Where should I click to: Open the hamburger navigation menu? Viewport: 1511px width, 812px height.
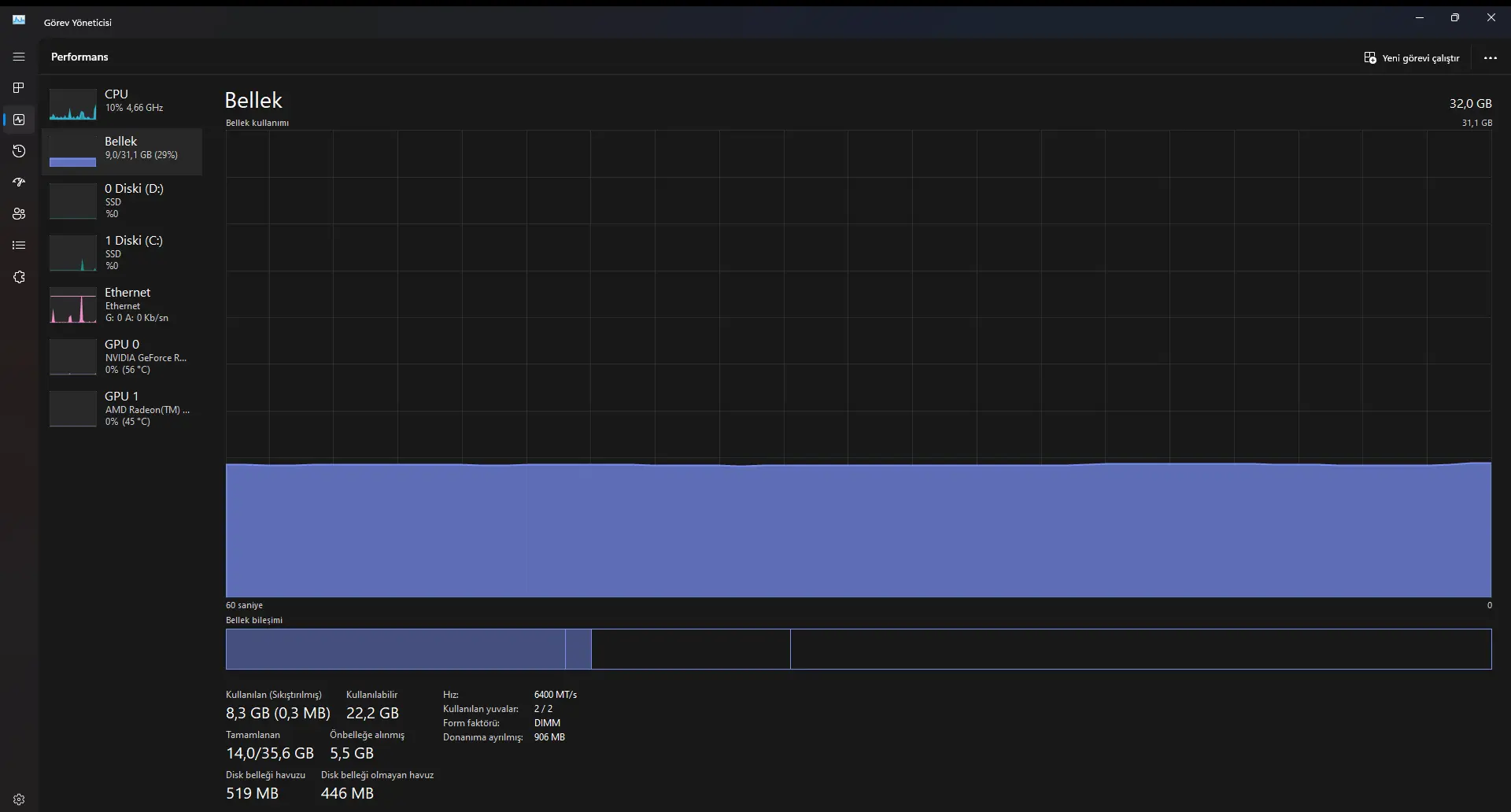point(19,57)
